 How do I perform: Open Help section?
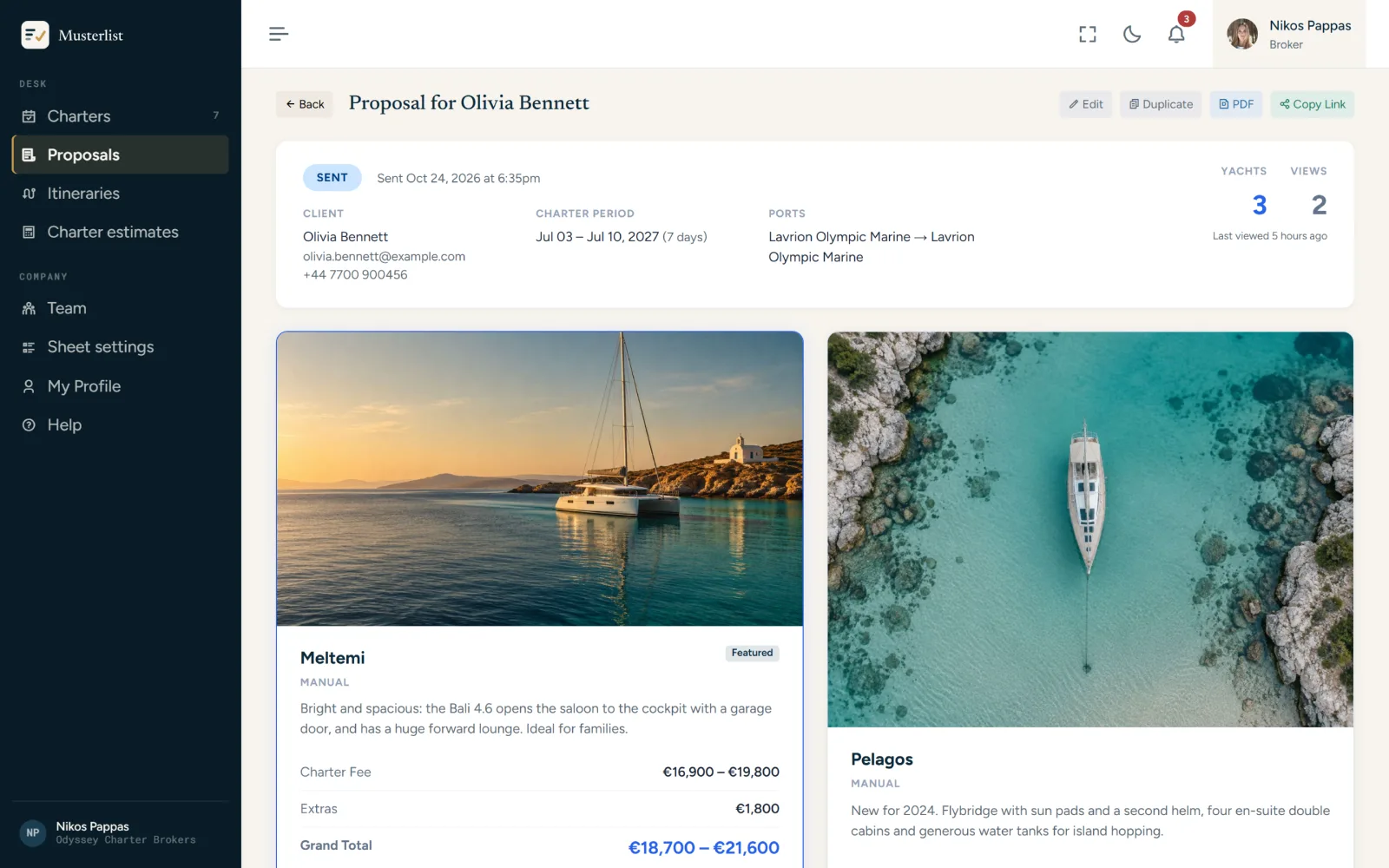(121, 424)
